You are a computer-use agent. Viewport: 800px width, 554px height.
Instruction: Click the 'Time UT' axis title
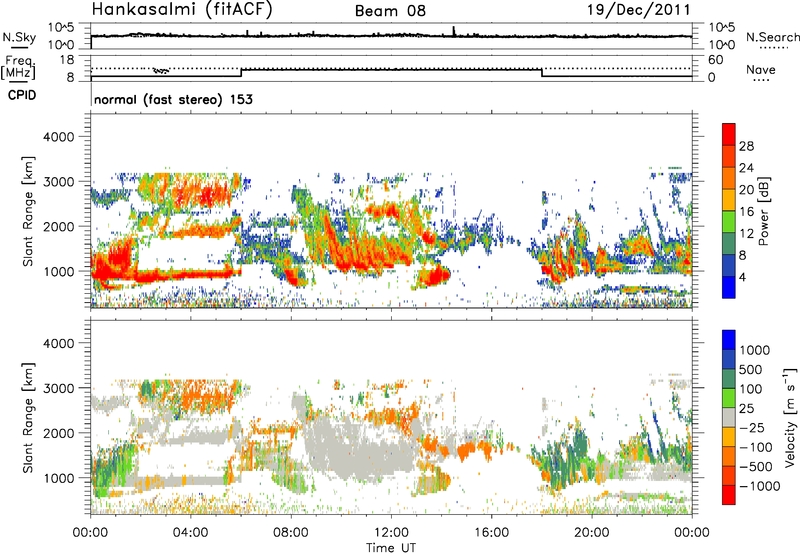391,548
